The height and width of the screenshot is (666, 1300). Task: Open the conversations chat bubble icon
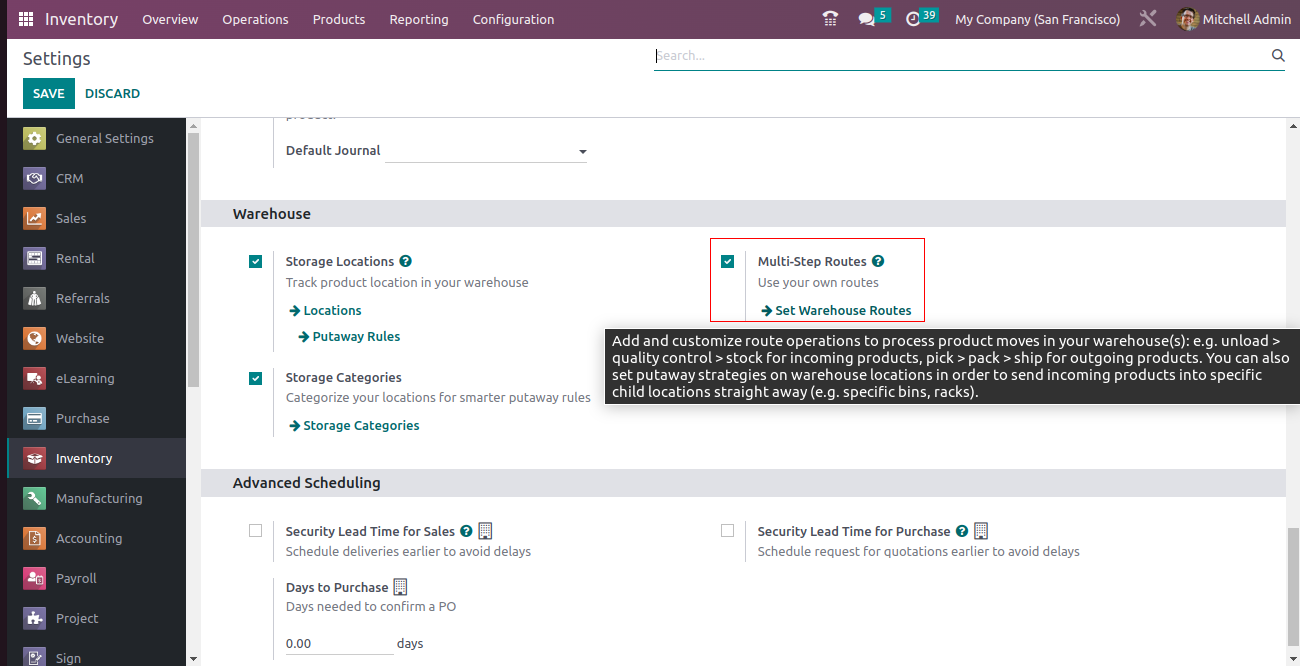tap(866, 19)
